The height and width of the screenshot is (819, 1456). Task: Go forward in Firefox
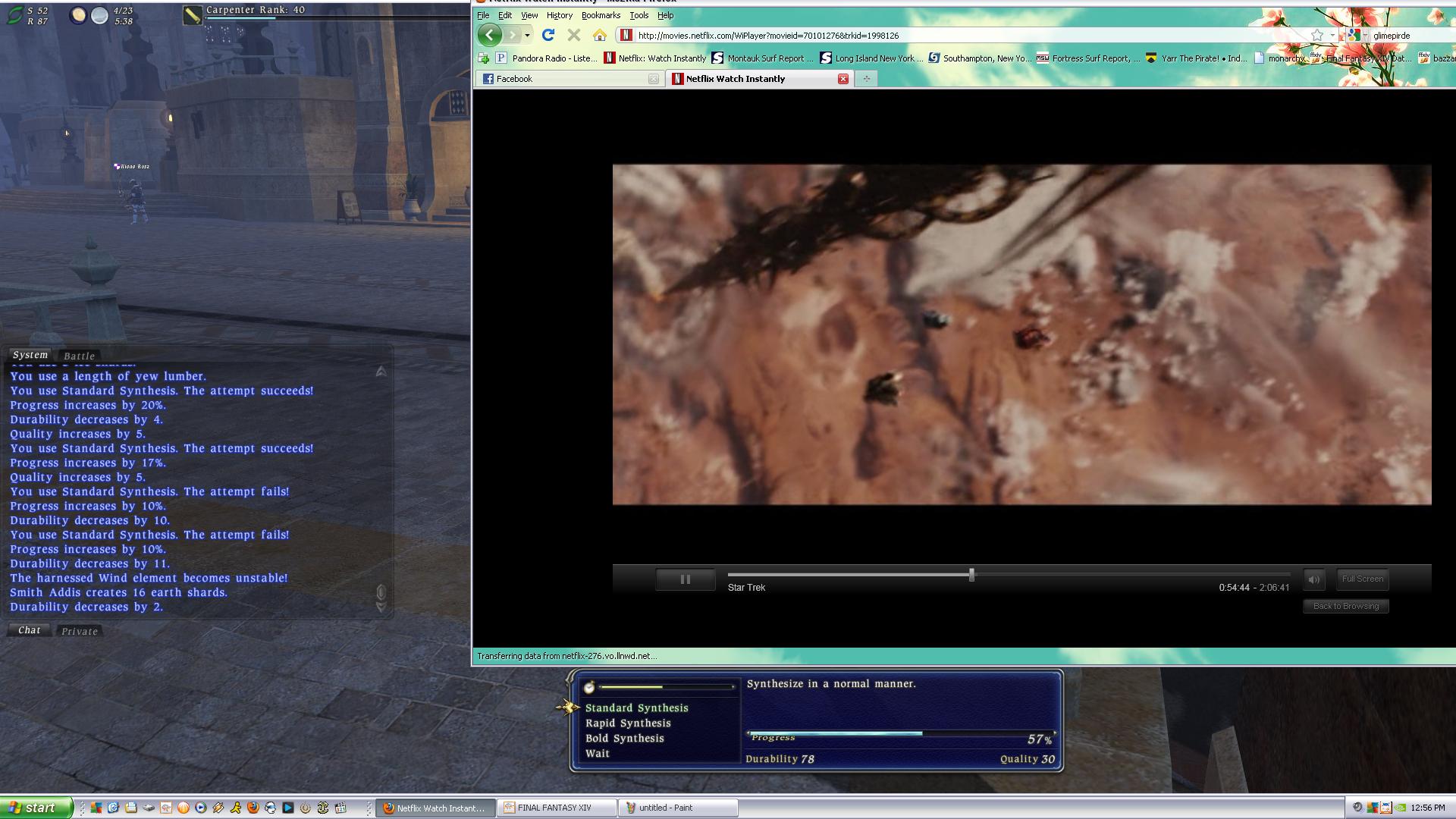point(513,35)
